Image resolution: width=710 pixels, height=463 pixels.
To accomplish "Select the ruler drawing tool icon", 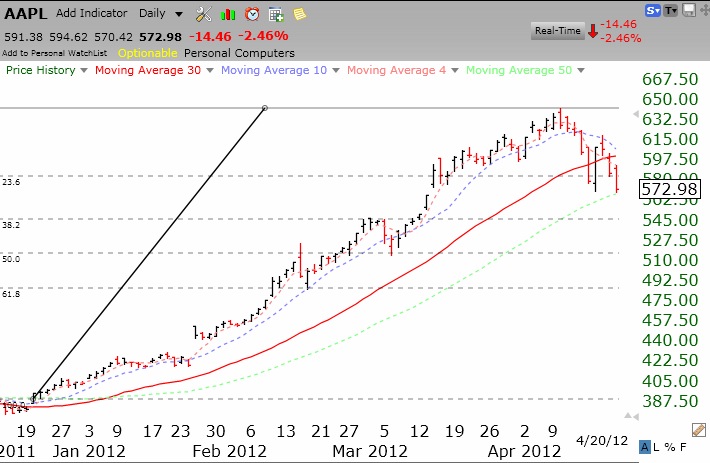I will (x=699, y=430).
